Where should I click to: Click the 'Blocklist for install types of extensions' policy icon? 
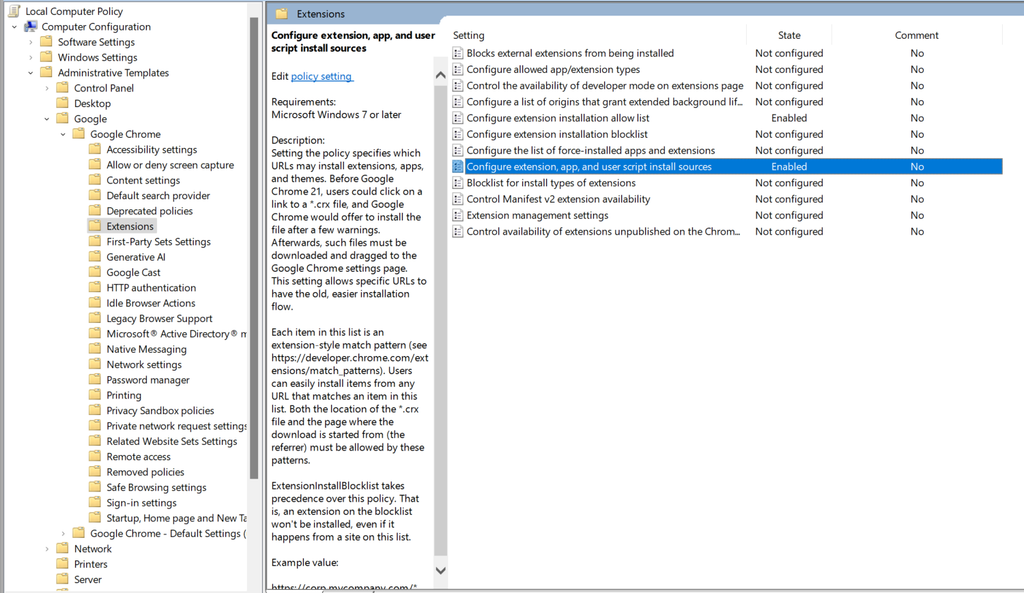(x=458, y=183)
